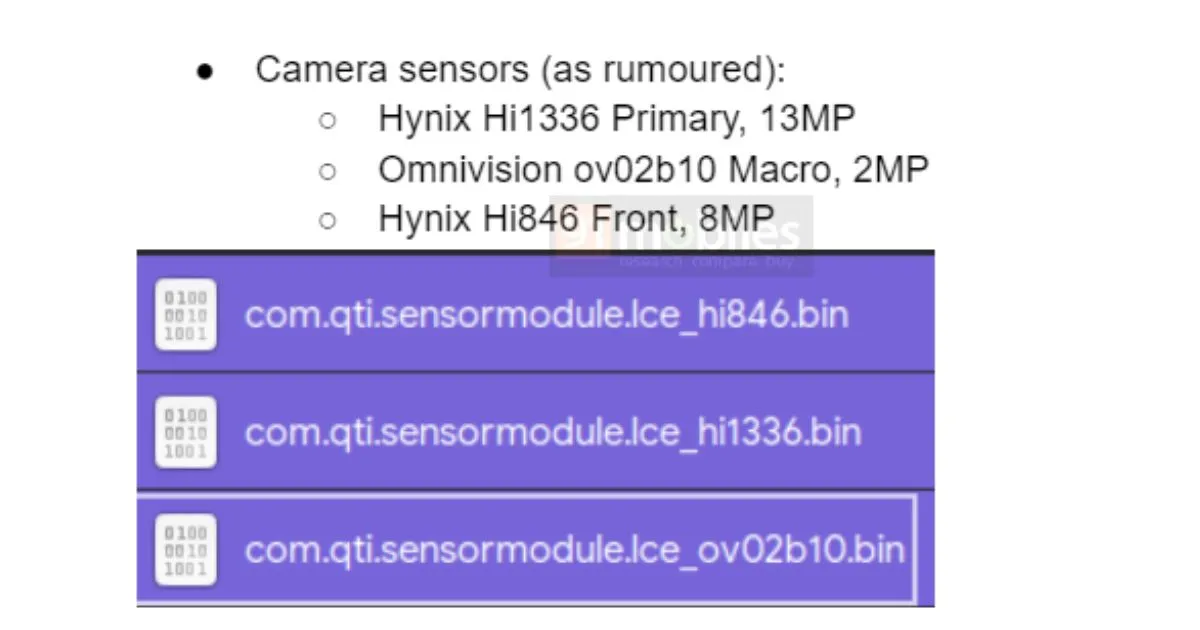Click the binary file icon beside lce_hi846.bin

(x=186, y=315)
